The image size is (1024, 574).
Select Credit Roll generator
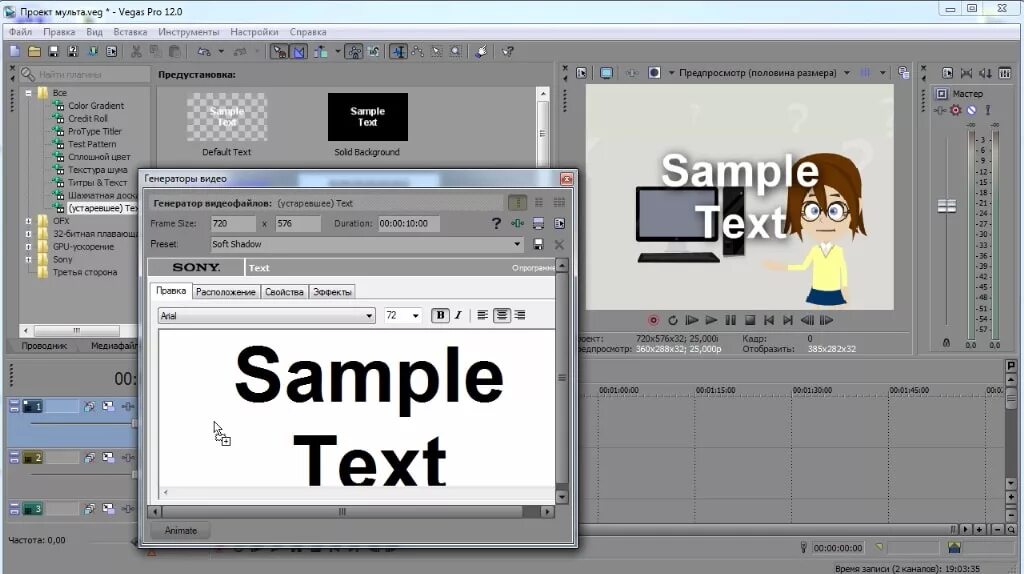coord(88,118)
